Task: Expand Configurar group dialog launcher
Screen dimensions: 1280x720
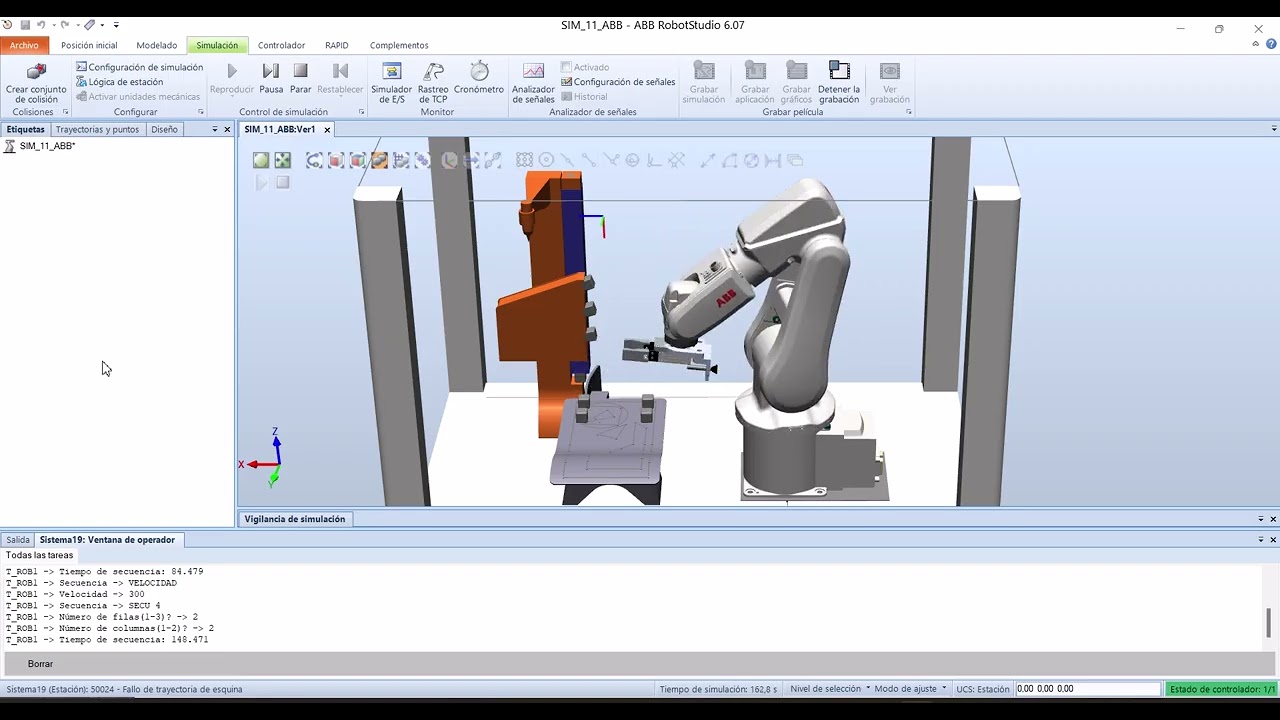Action: [200, 112]
